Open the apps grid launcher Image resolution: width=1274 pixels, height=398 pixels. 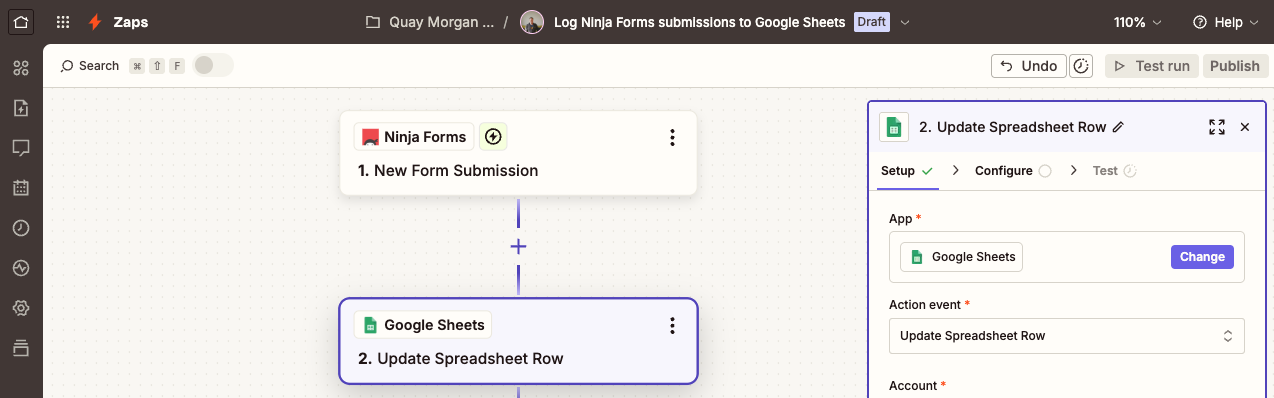point(63,22)
